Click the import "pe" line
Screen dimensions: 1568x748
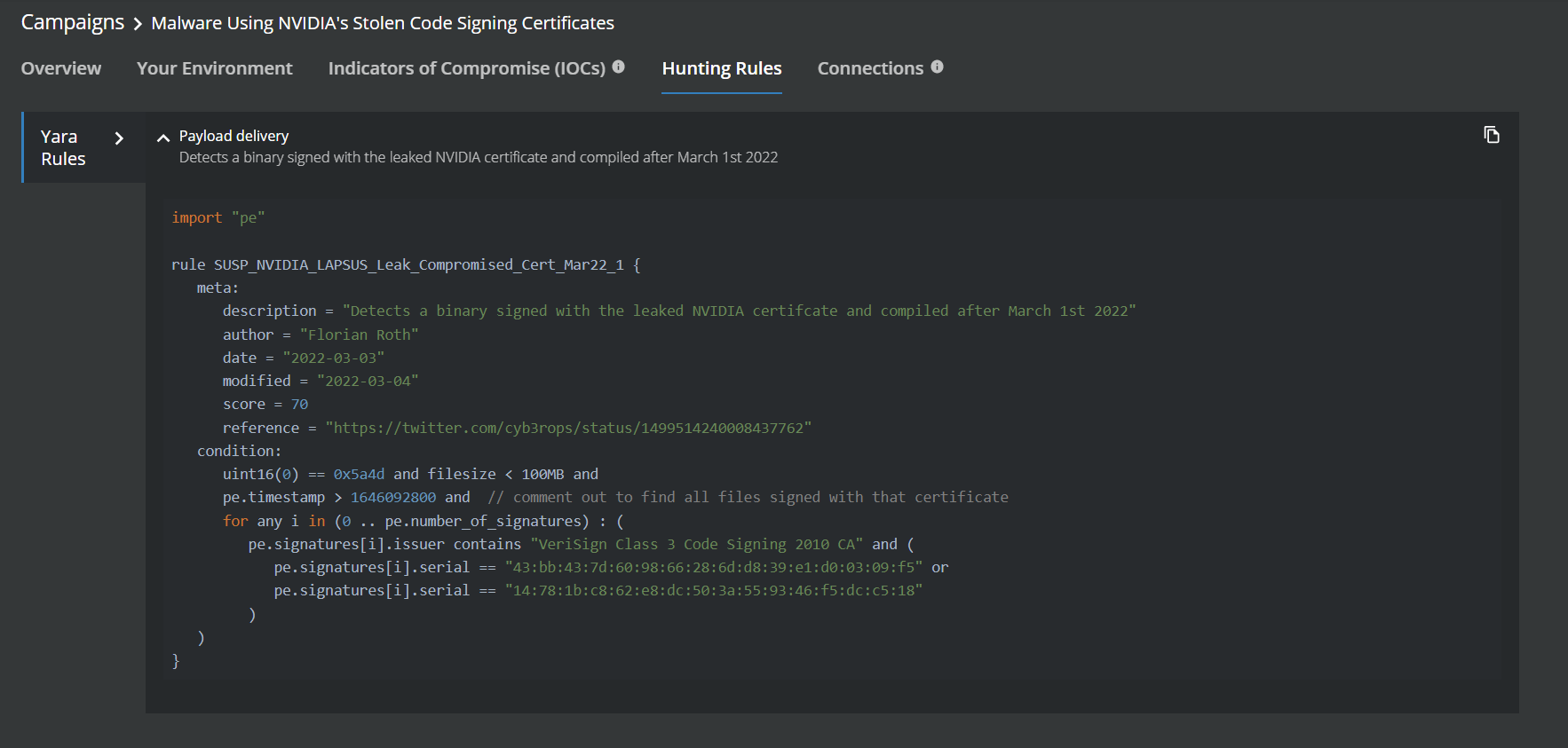pos(218,217)
